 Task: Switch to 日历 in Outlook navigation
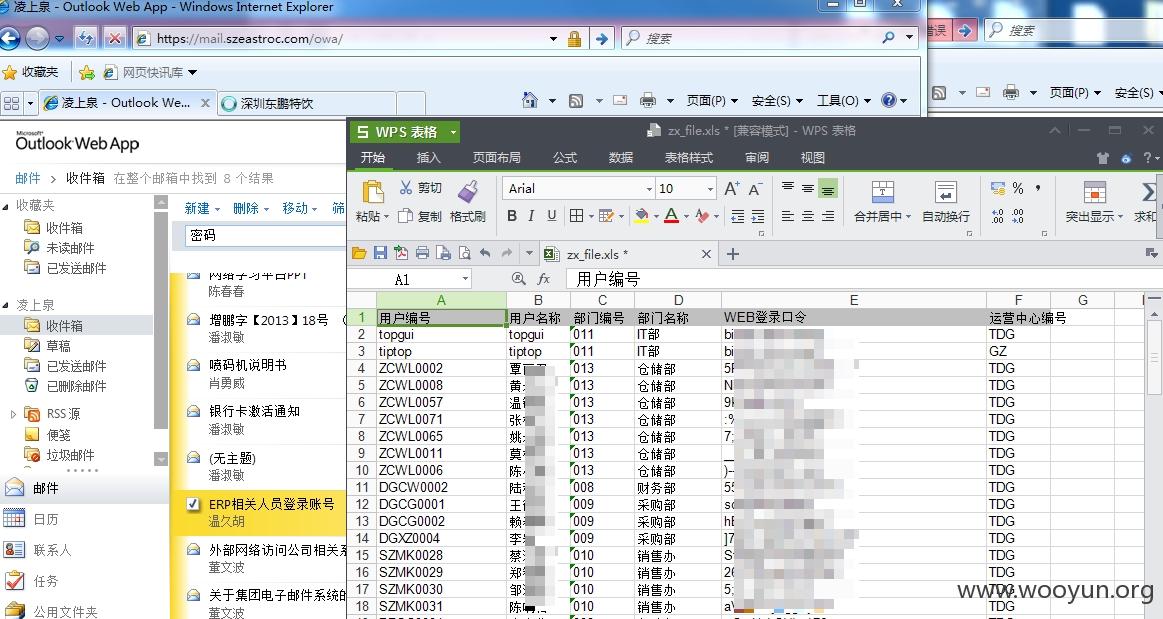tap(45, 519)
